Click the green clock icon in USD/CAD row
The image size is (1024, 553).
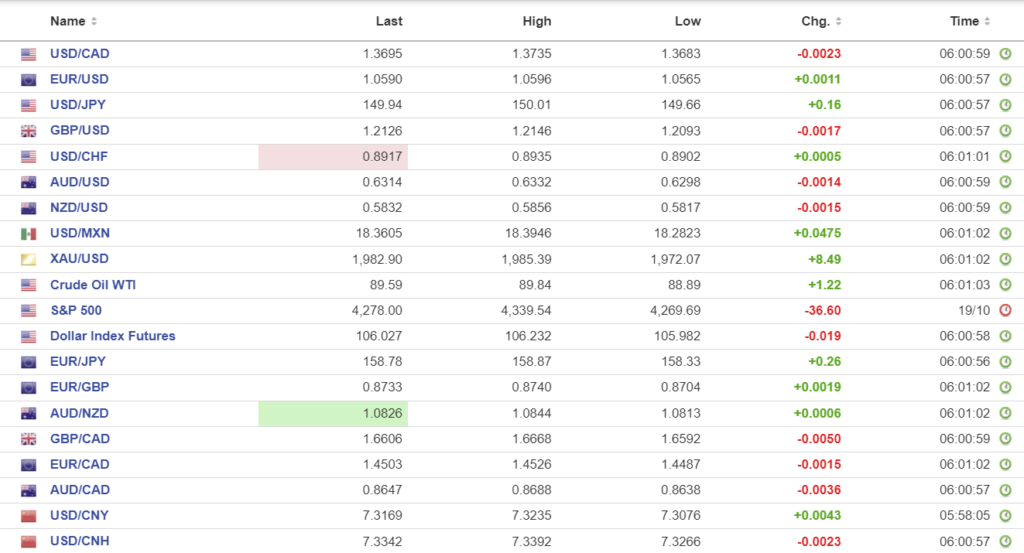1005,54
